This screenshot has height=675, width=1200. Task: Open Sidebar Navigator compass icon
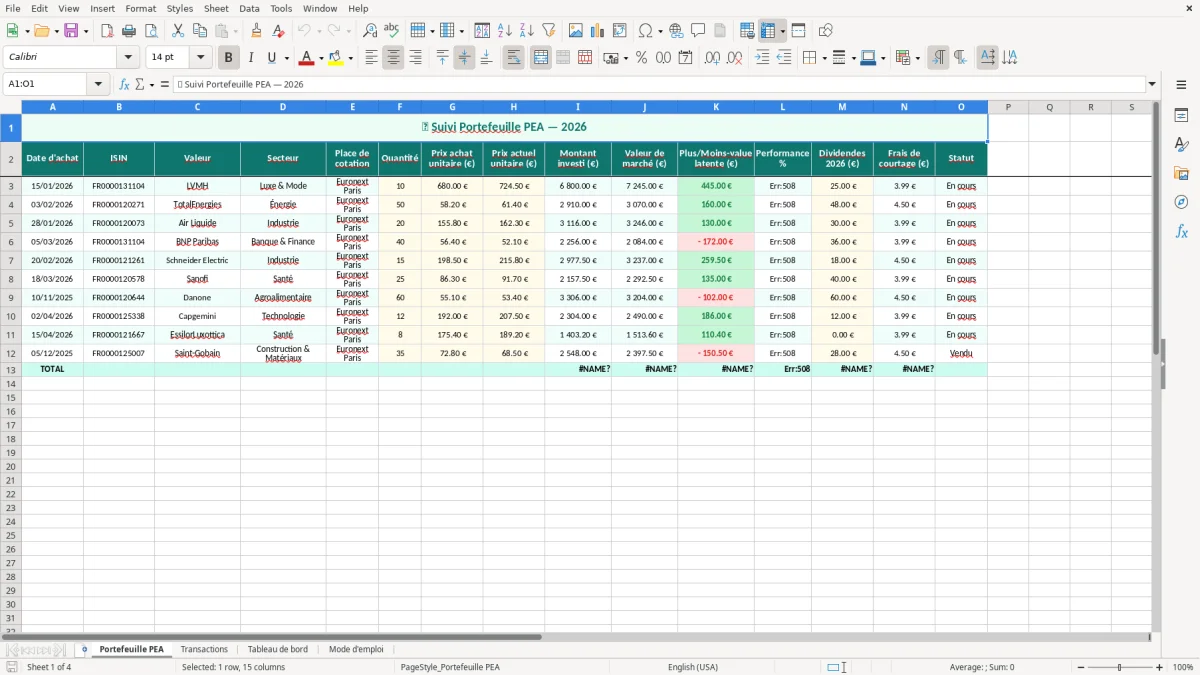1181,202
